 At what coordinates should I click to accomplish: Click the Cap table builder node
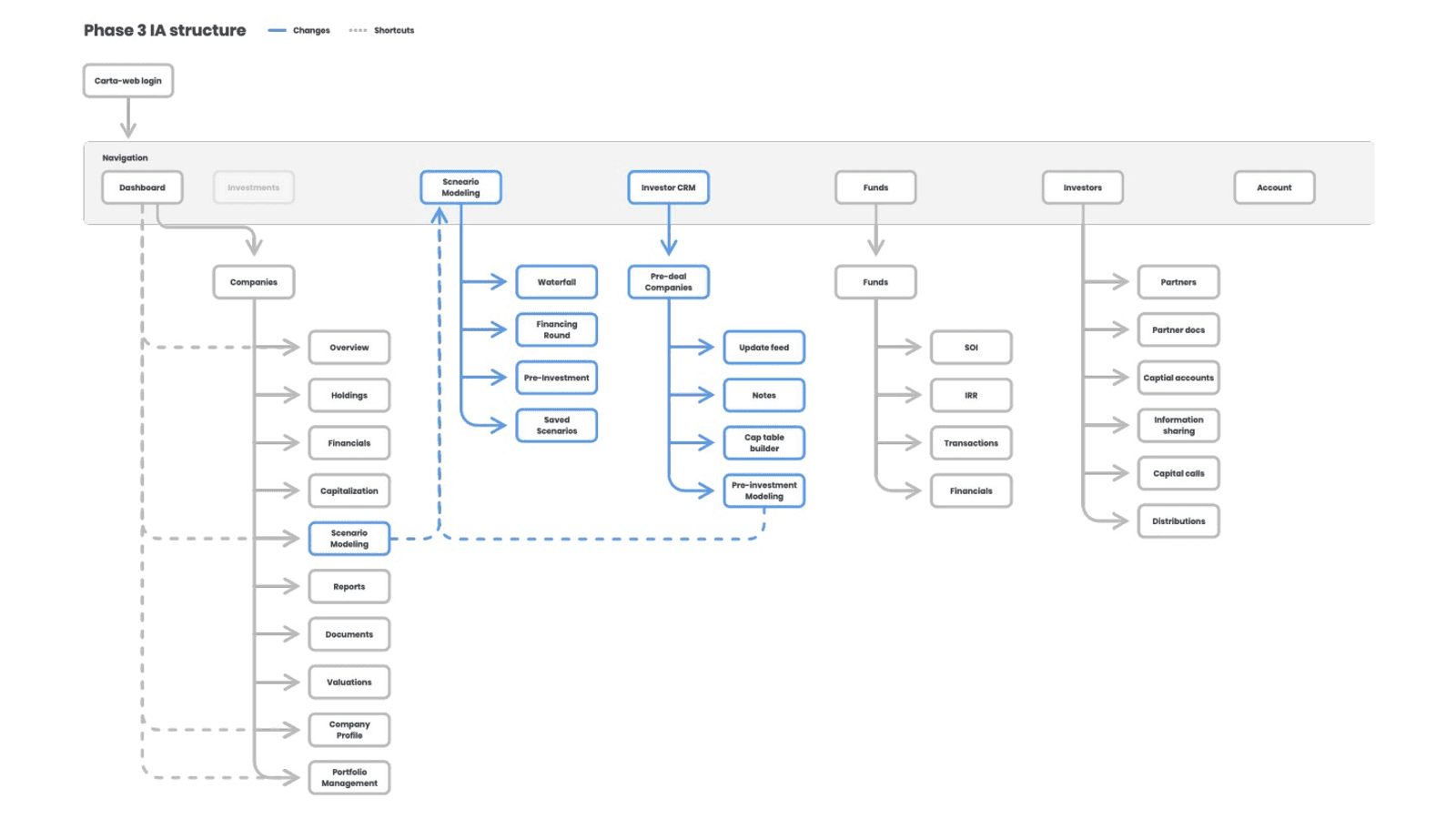[764, 443]
